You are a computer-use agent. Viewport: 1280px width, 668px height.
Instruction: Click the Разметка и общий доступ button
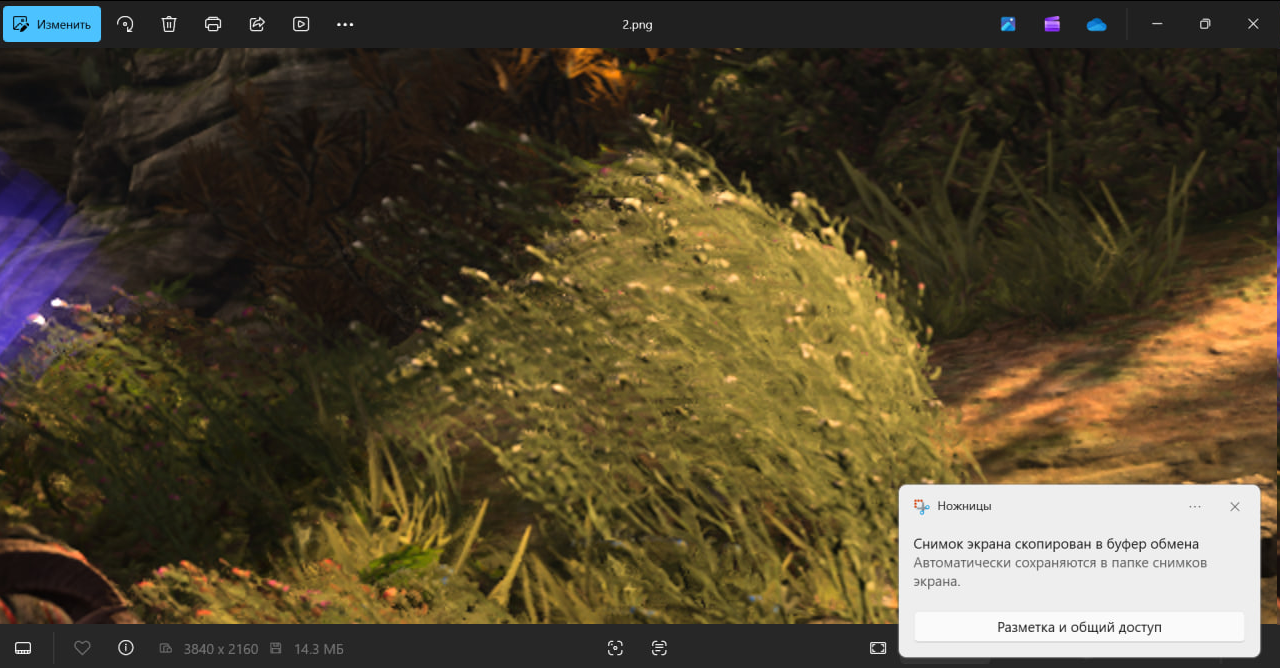click(1079, 627)
